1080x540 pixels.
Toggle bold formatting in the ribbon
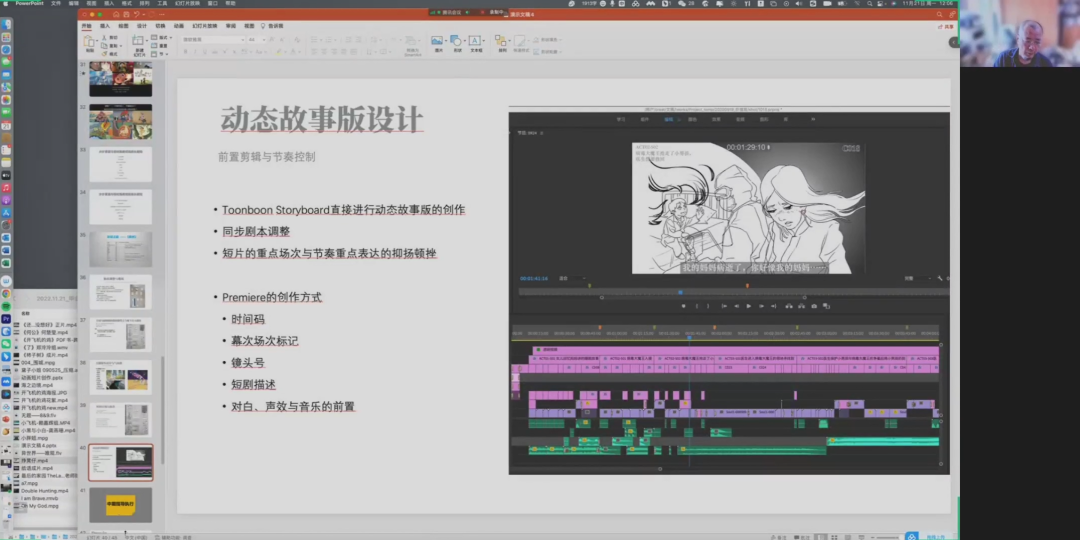click(186, 52)
